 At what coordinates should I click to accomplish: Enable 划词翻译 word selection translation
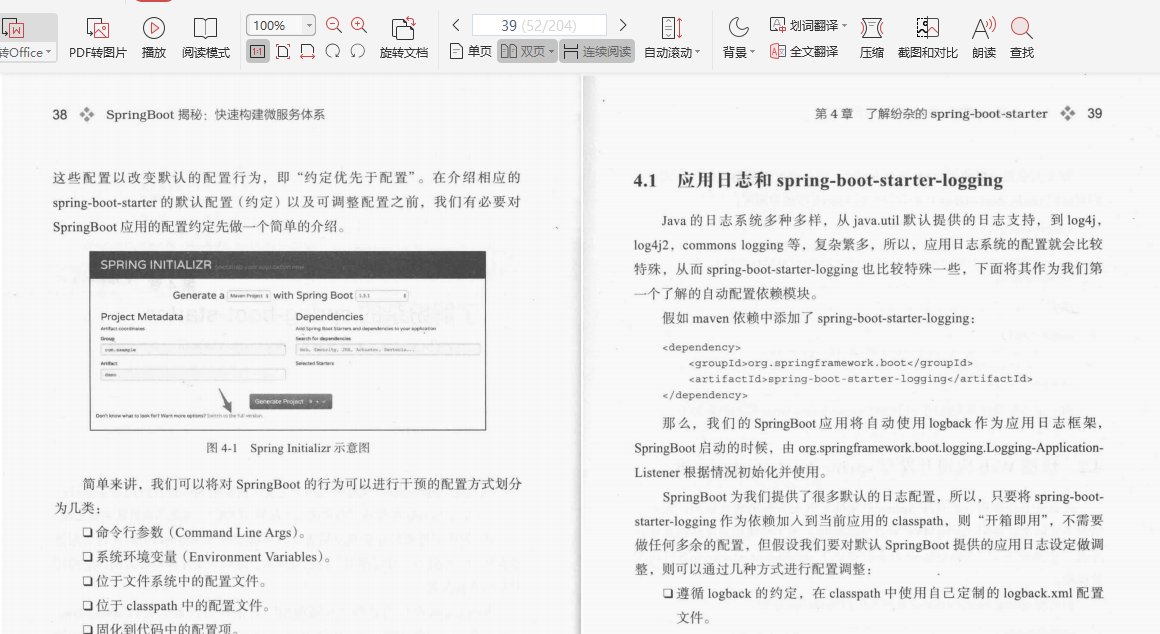803,25
